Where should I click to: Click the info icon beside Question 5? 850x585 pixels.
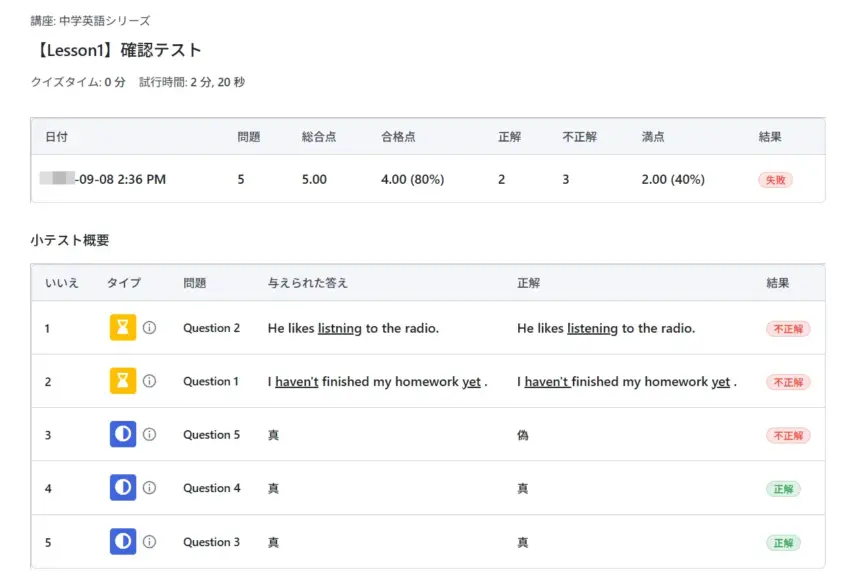coord(150,435)
